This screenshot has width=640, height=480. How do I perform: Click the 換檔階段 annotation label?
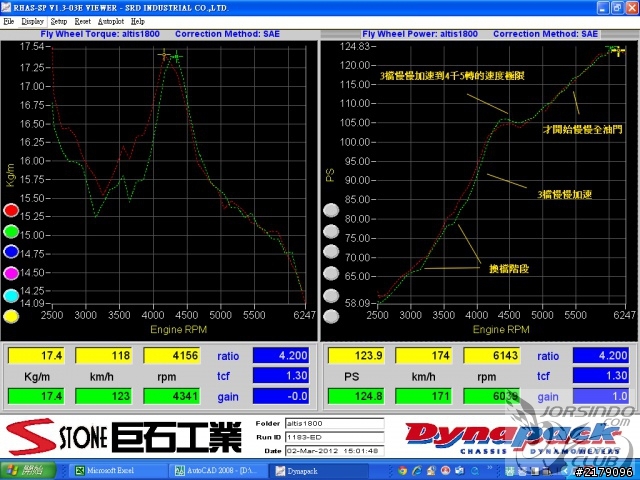[509, 269]
